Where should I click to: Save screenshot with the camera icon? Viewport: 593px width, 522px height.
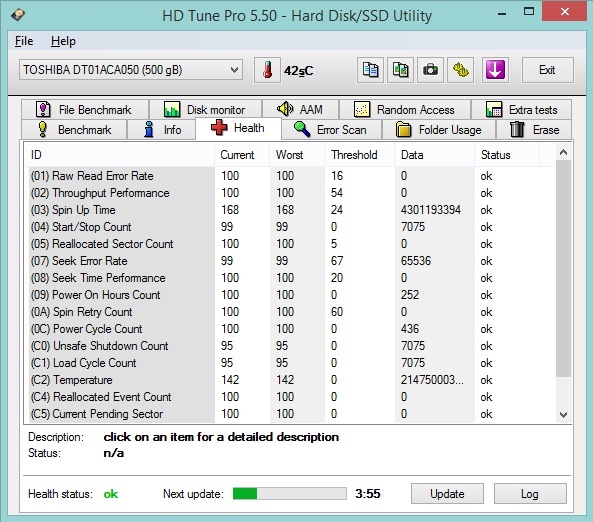pos(430,70)
